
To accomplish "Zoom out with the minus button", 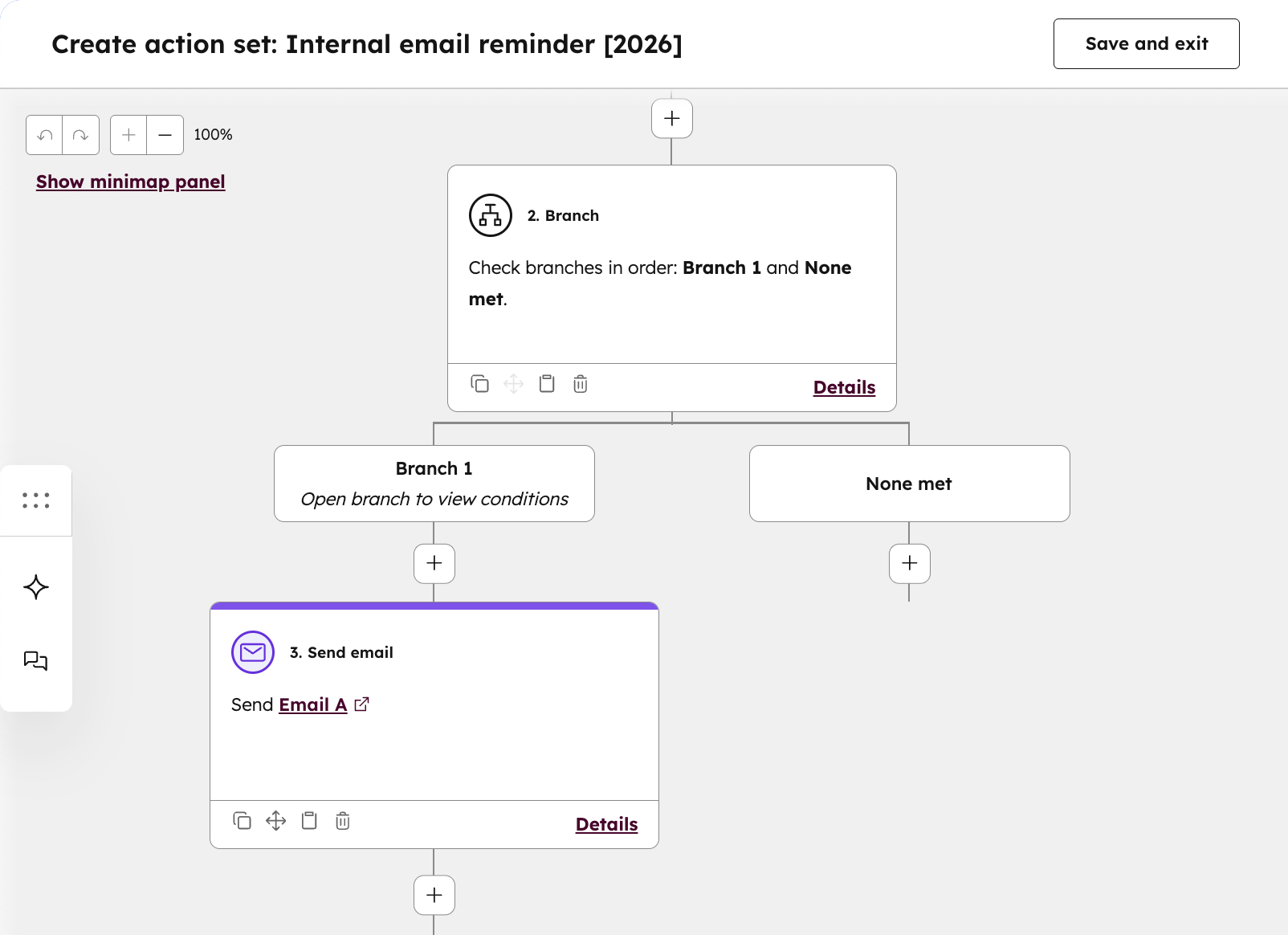I will click(x=165, y=135).
